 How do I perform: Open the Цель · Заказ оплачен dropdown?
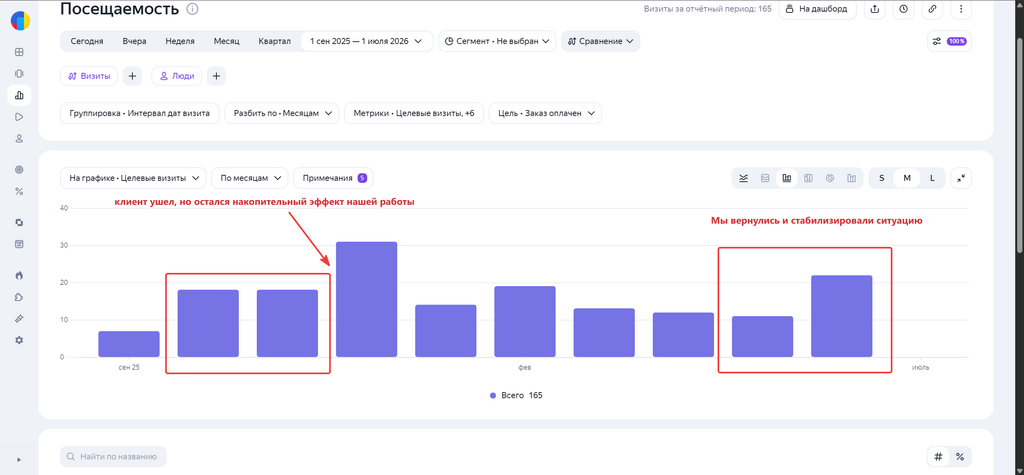pos(545,113)
